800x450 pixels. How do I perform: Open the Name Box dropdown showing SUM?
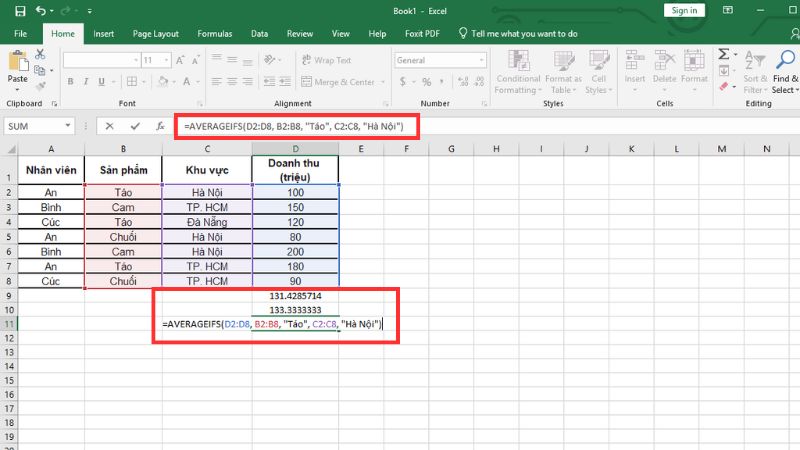tap(67, 127)
